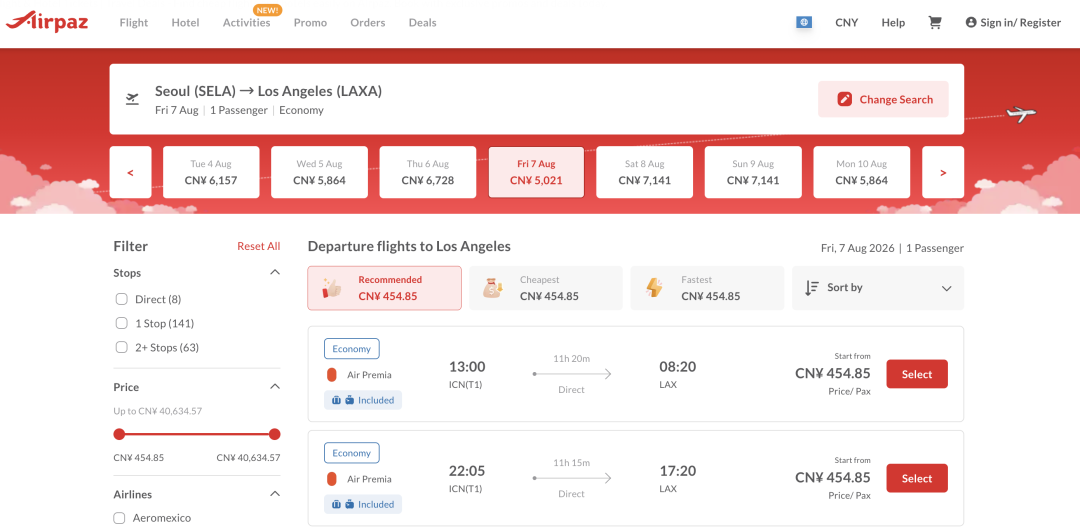Click the Change Search button
Screen dimensions: 1080x531
884,99
